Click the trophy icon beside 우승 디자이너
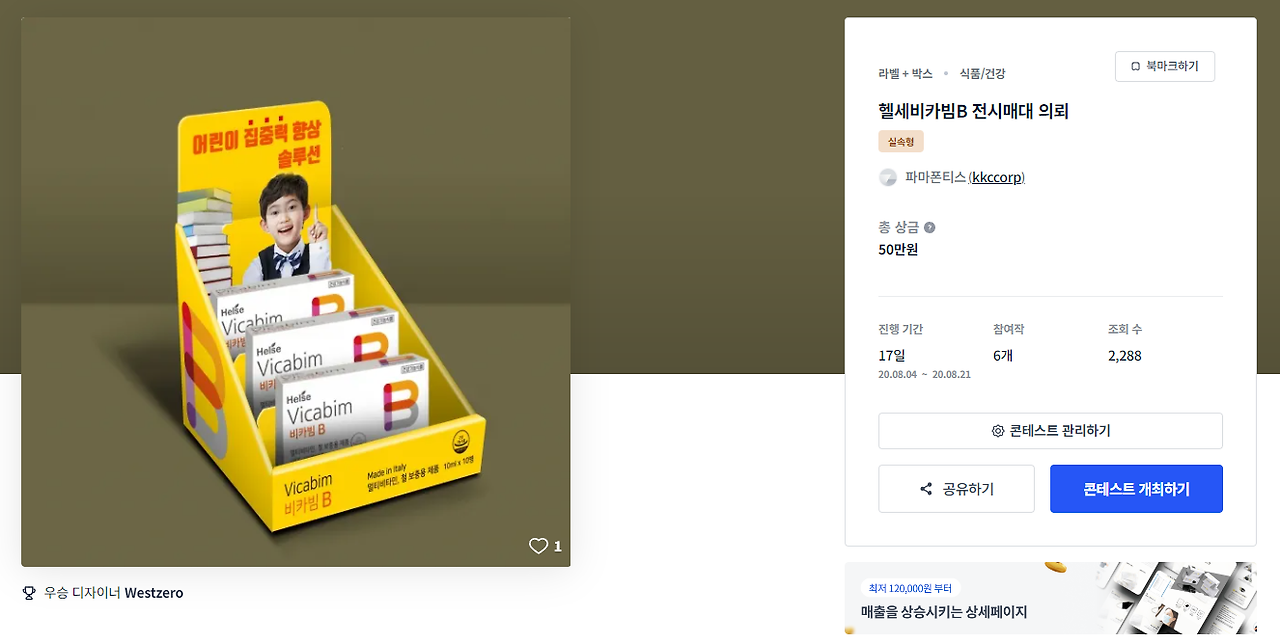Viewport: 1280px width, 643px height. (x=29, y=593)
